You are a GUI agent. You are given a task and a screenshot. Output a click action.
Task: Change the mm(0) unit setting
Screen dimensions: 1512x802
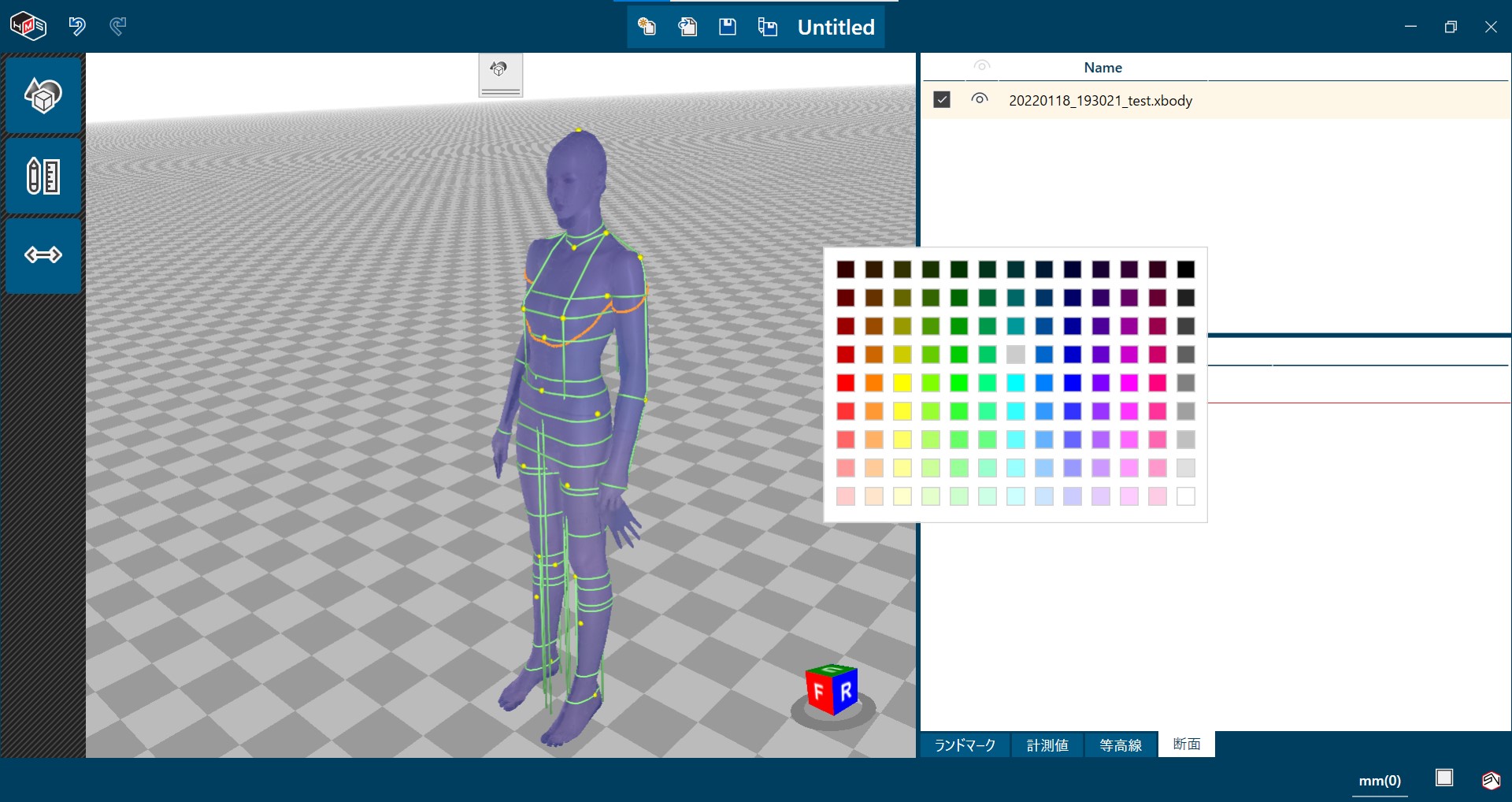coord(1380,781)
